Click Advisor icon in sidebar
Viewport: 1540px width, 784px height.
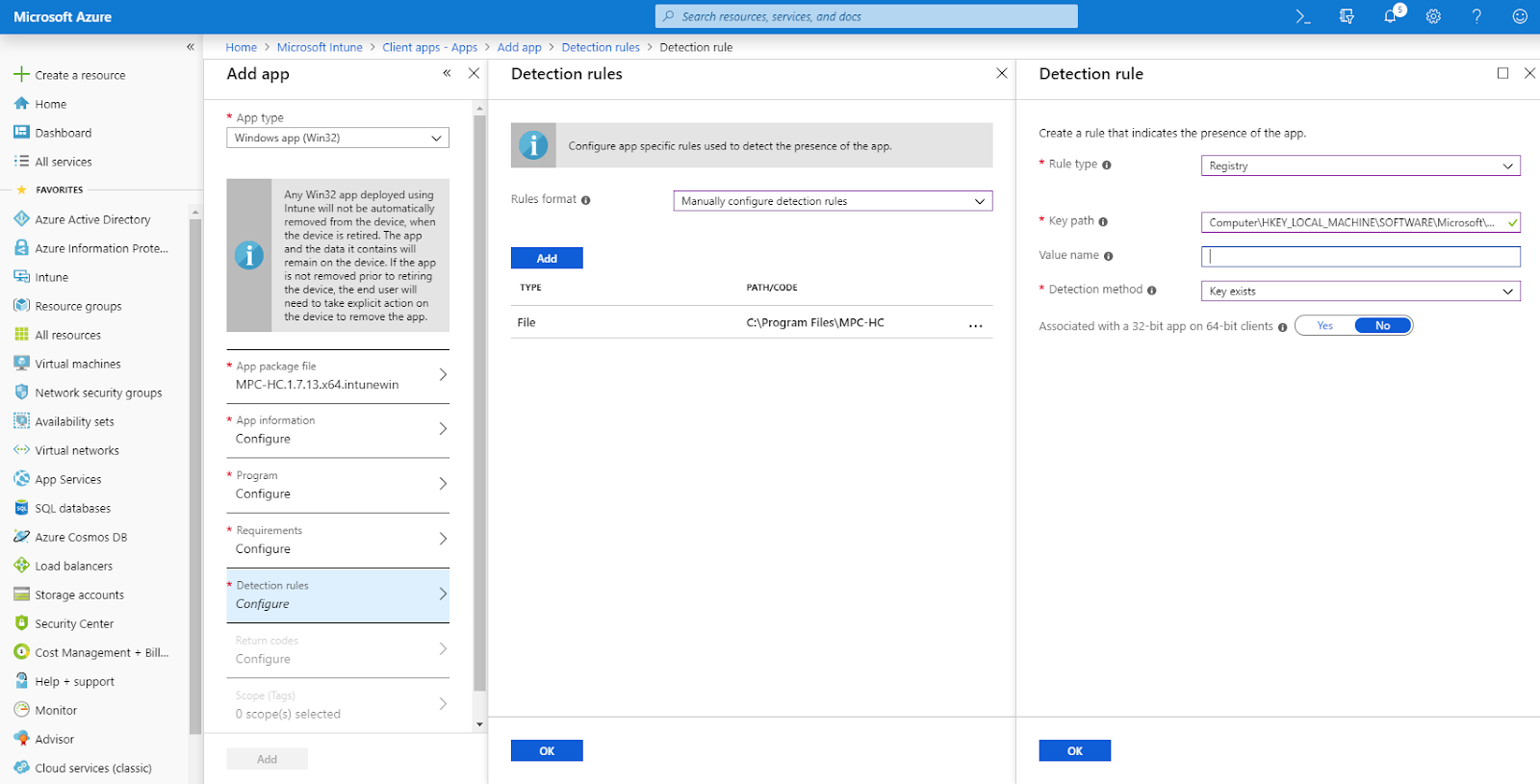21,739
